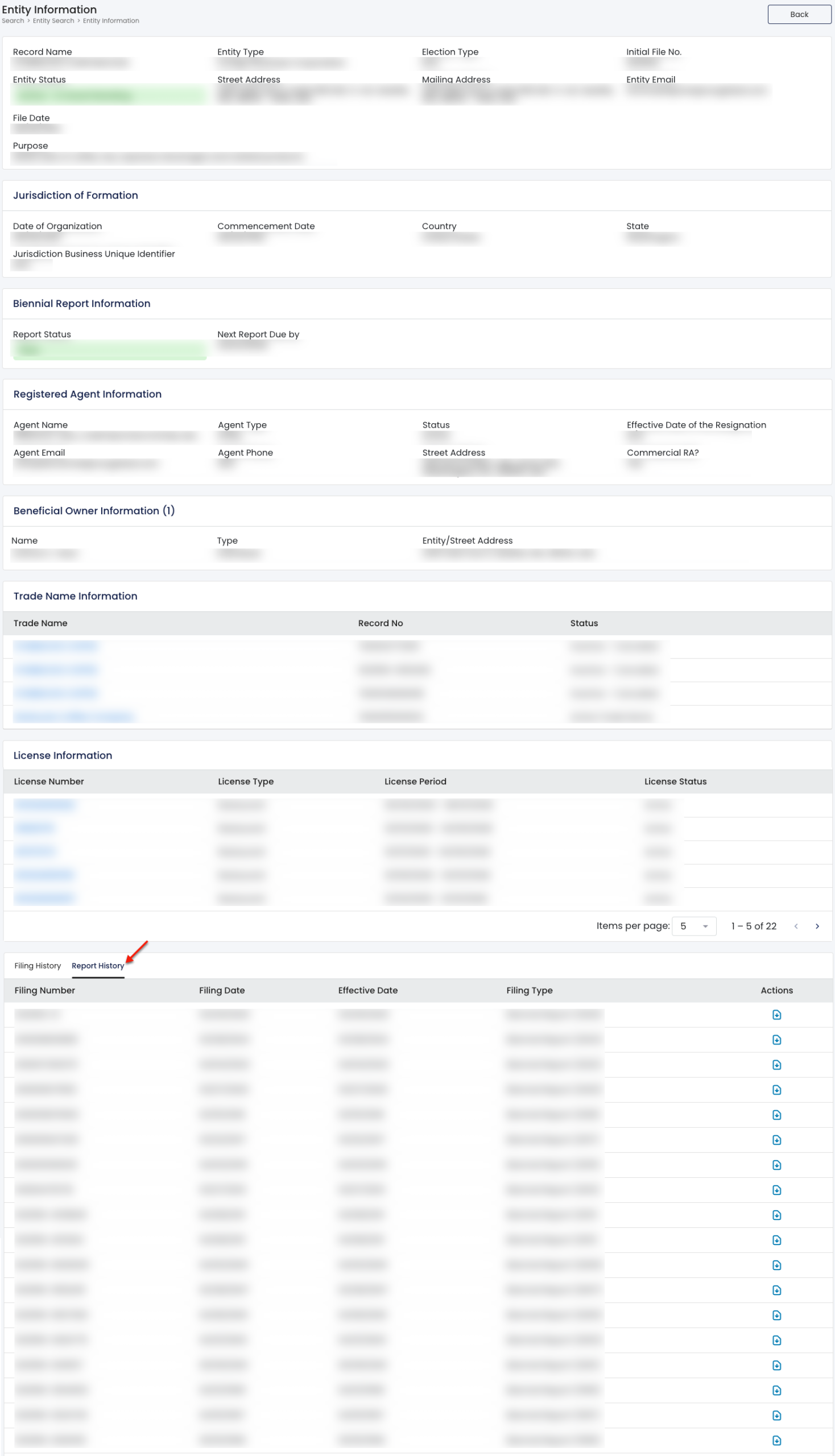Open the Items per page dropdown
The height and width of the screenshot is (1456, 835).
pos(694,926)
